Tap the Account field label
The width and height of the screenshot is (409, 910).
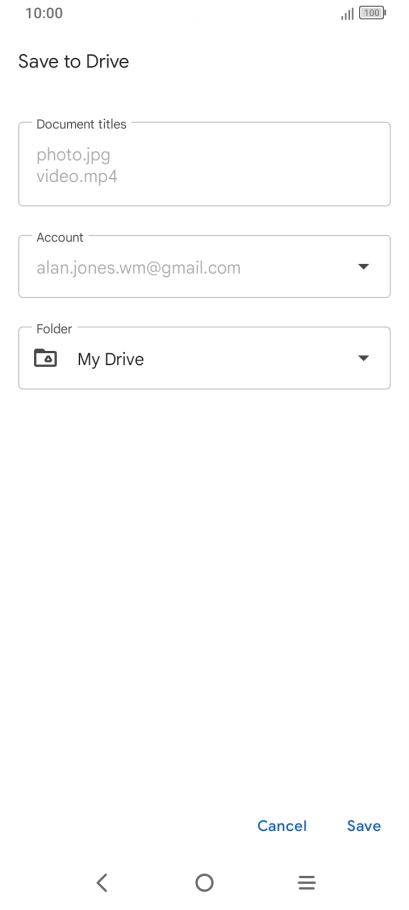[60, 237]
